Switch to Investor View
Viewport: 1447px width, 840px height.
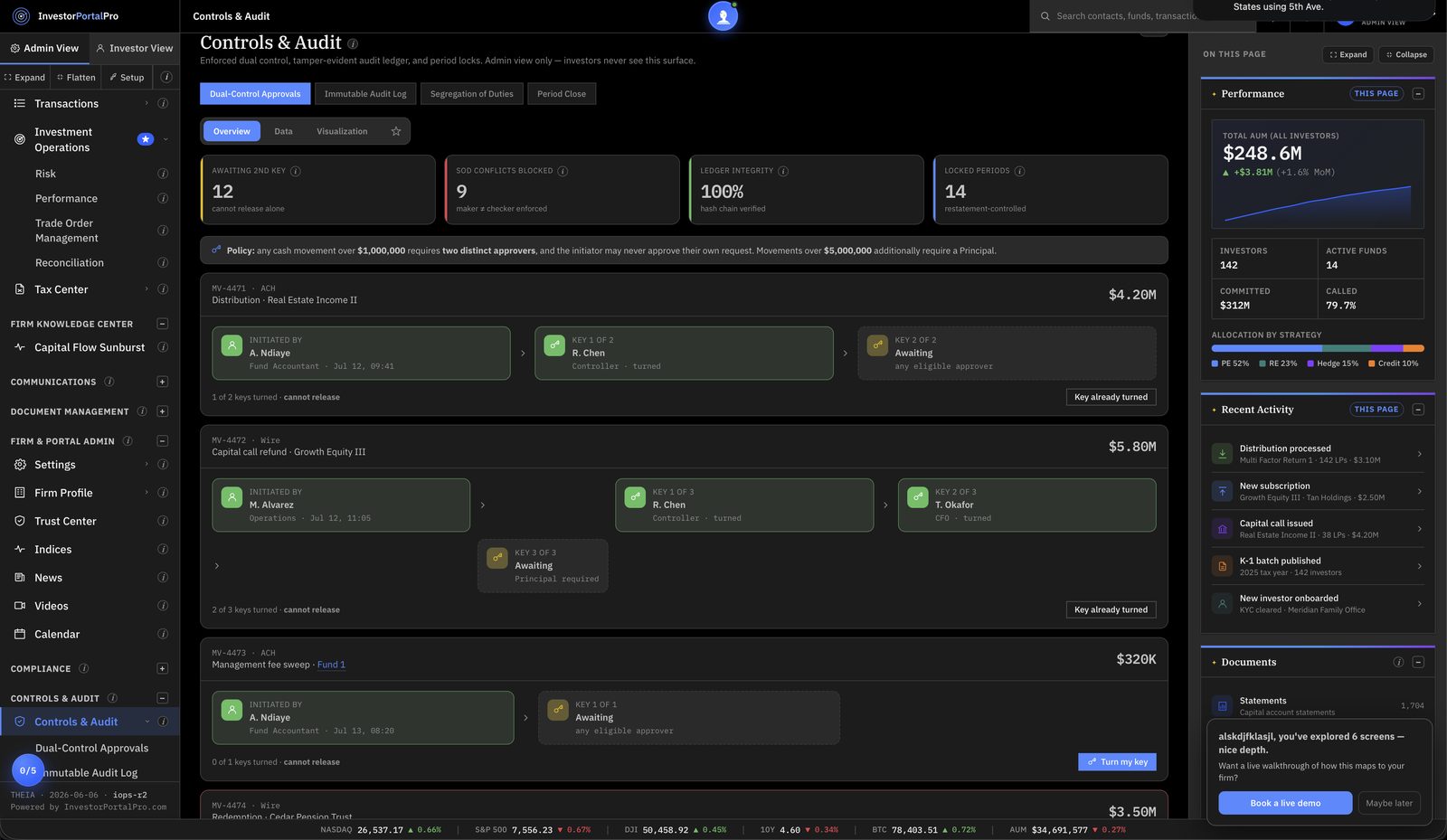[134, 49]
